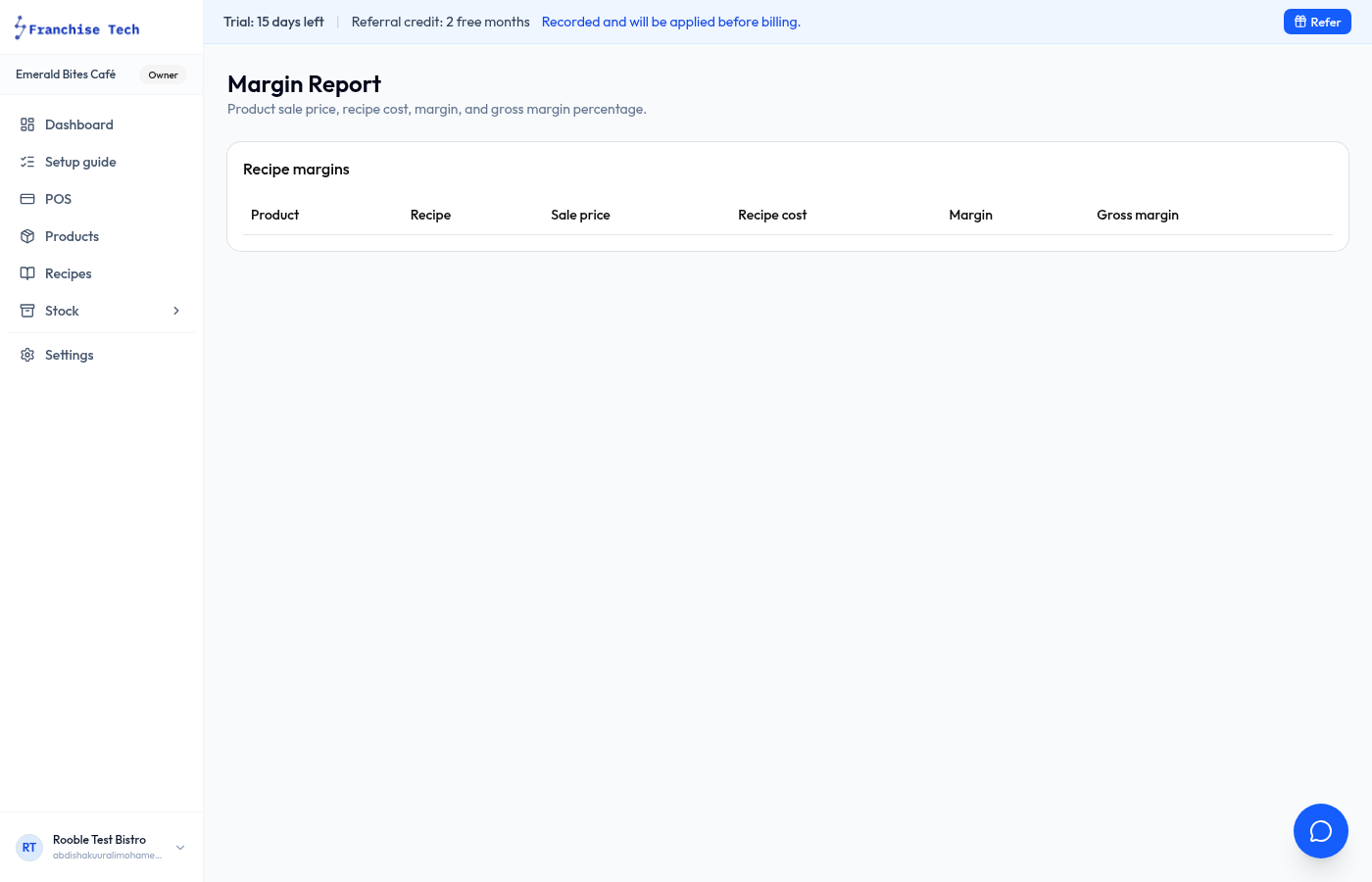Viewport: 1372px width, 882px height.
Task: Open the Dashboard page
Action: (102, 124)
